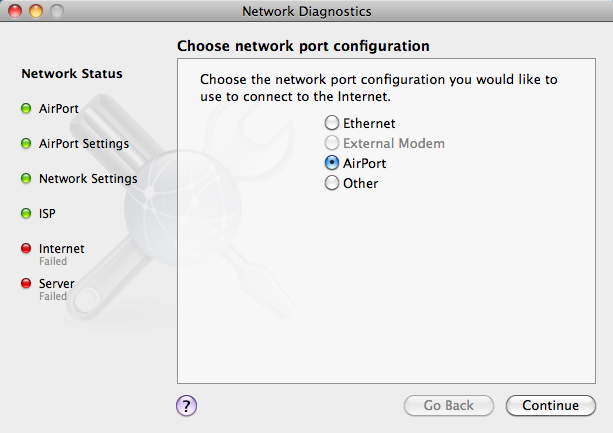Click the ISP status indicator dot
This screenshot has width=613, height=433.
pos(26,213)
